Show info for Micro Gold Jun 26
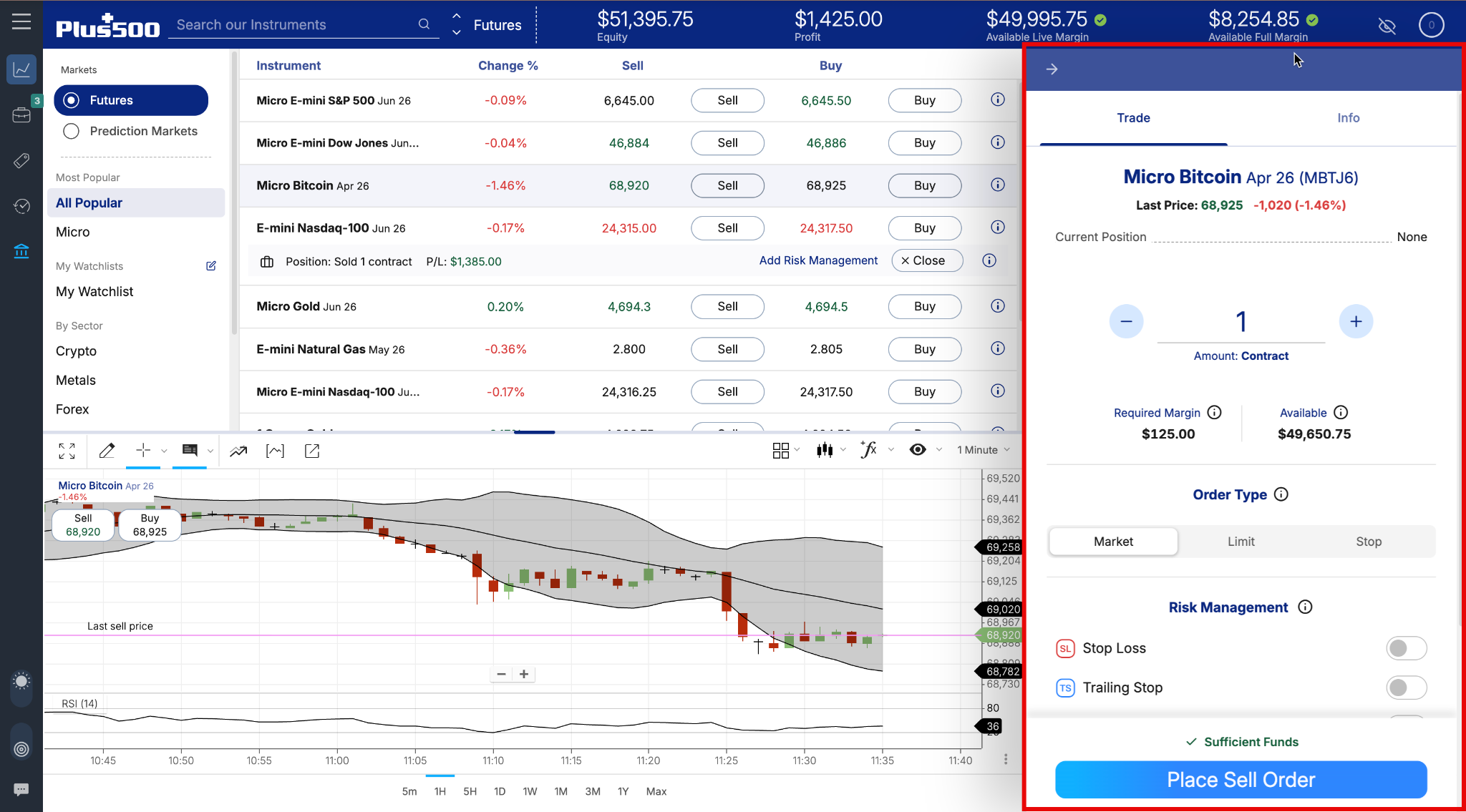The image size is (1466, 812). click(x=998, y=305)
